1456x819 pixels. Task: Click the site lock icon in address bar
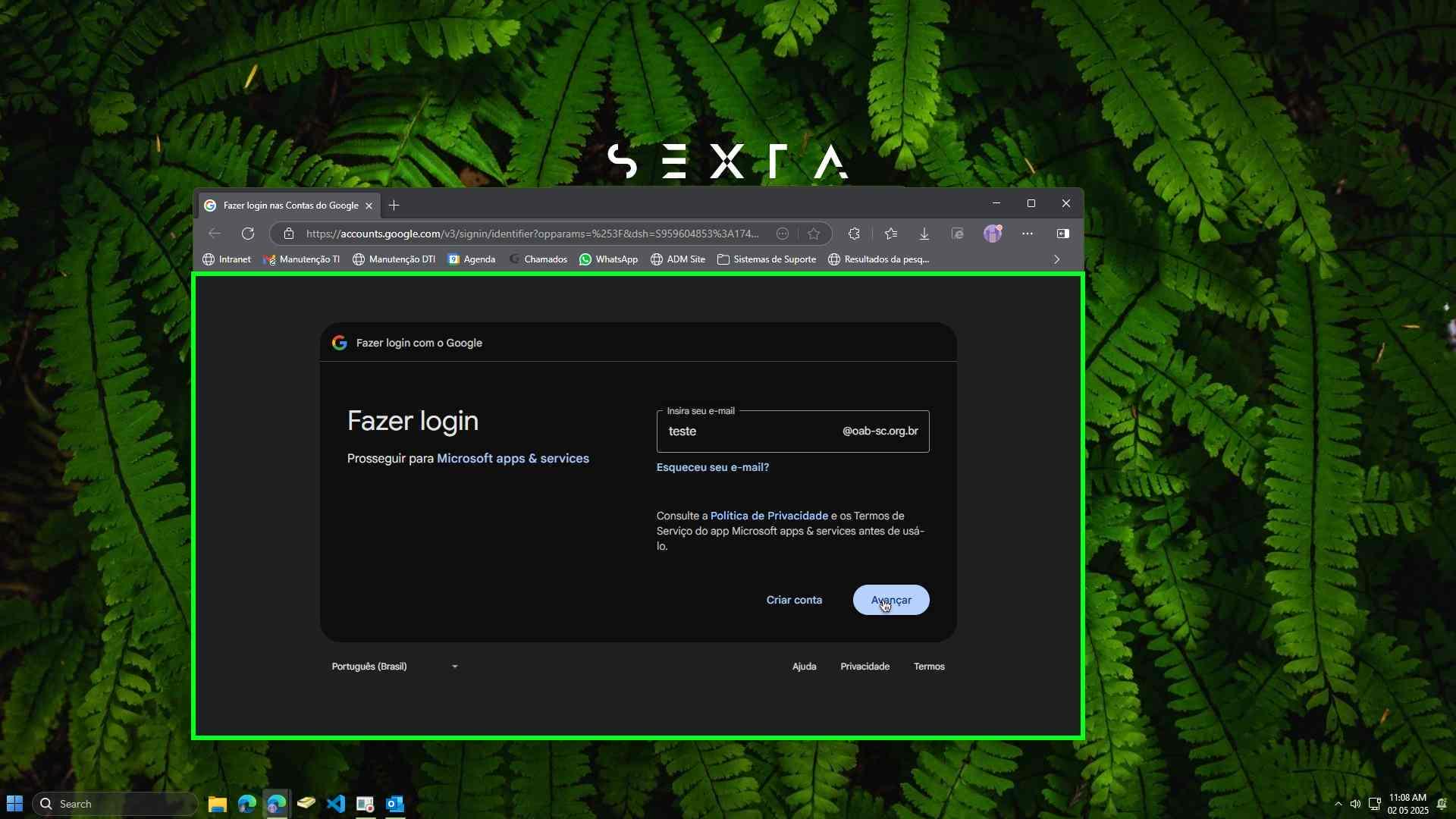[288, 234]
